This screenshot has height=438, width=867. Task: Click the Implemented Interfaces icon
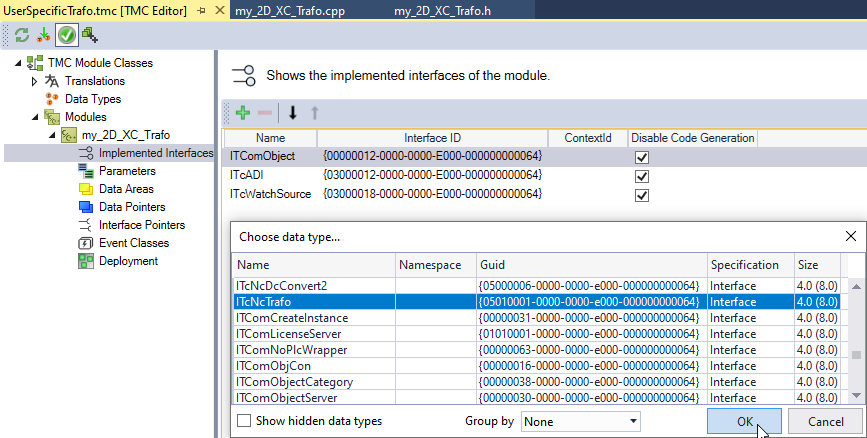point(86,153)
